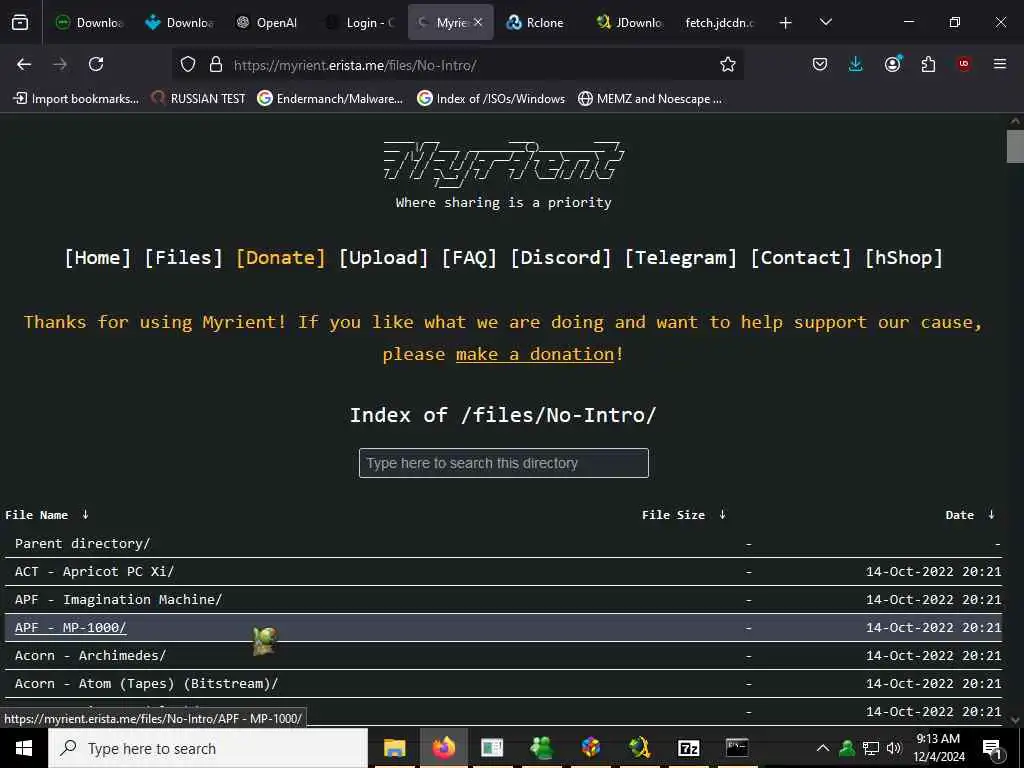Show hidden system tray icons
The height and width of the screenshot is (768, 1024).
(x=823, y=748)
